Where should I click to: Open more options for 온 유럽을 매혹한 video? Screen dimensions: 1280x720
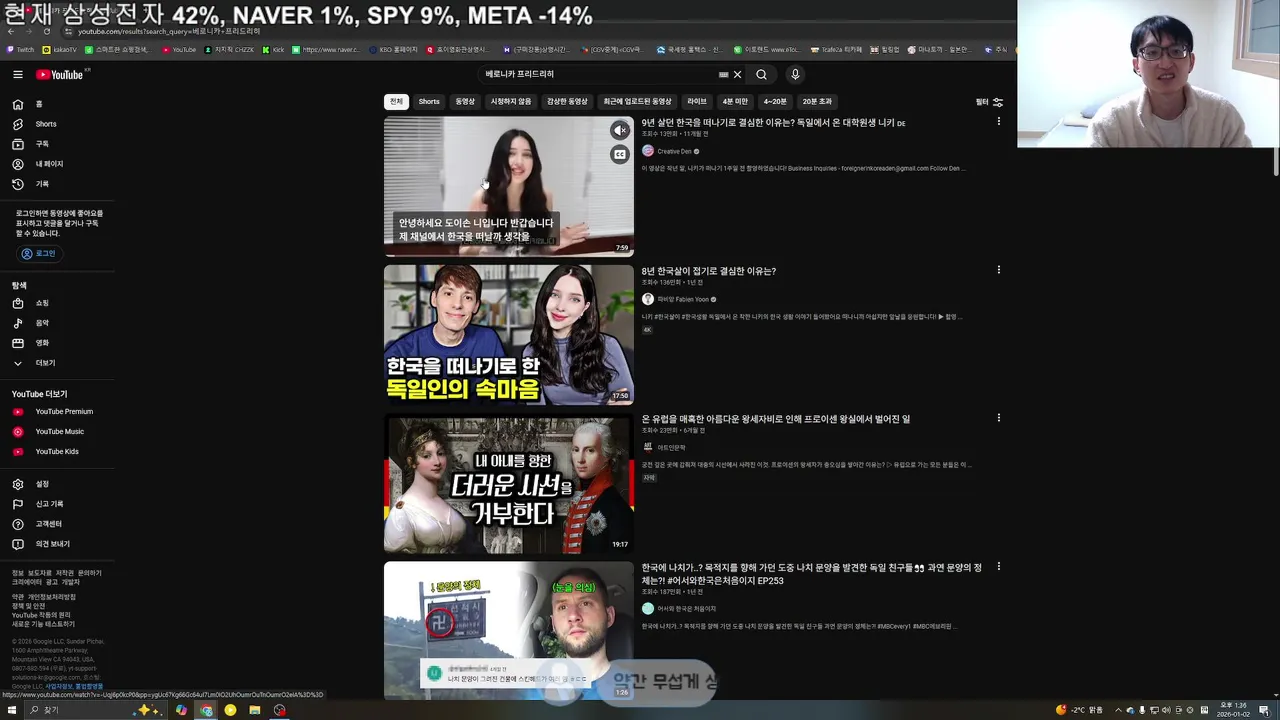tap(998, 418)
